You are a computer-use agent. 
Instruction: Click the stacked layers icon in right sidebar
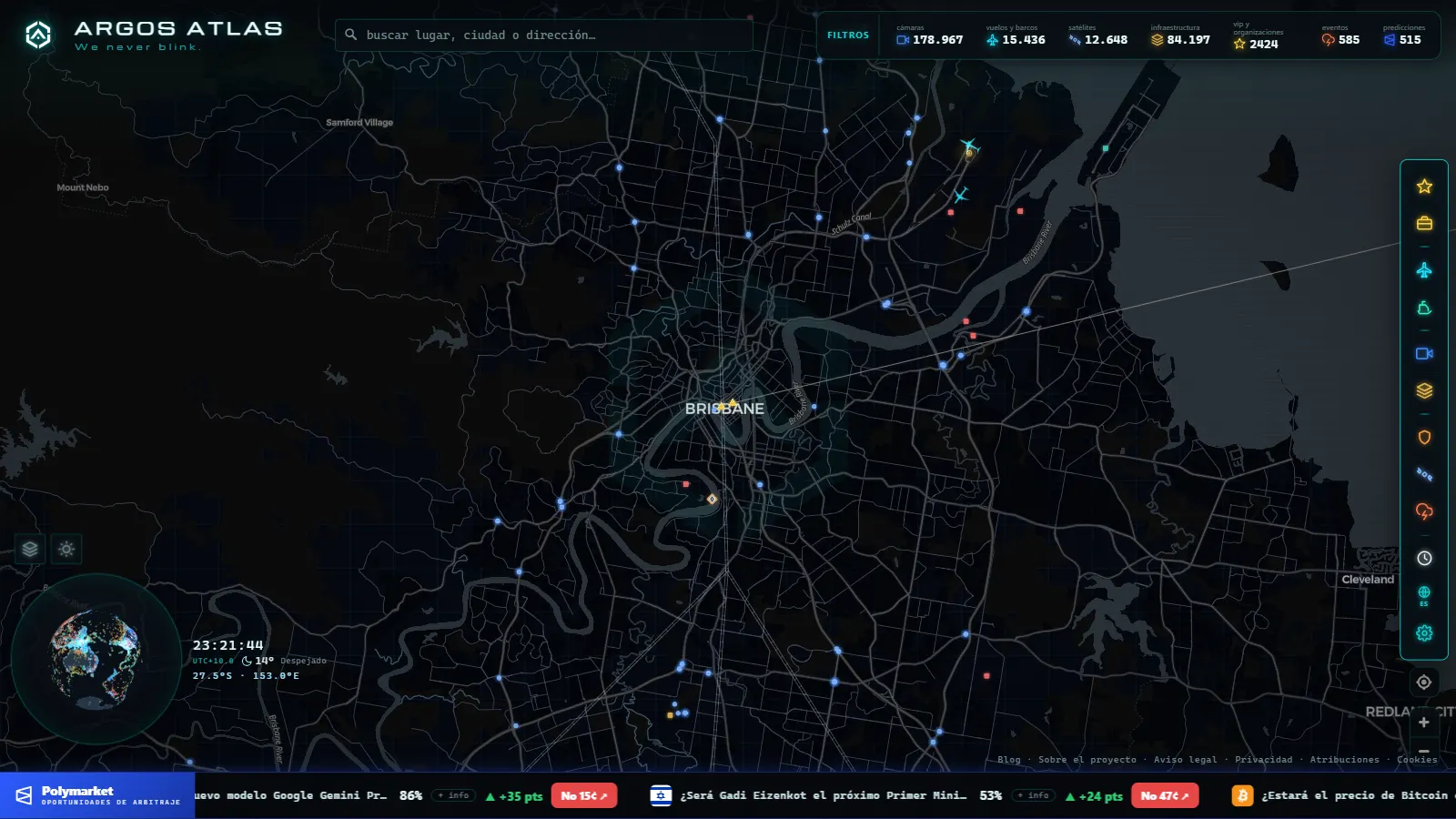pos(1424,390)
